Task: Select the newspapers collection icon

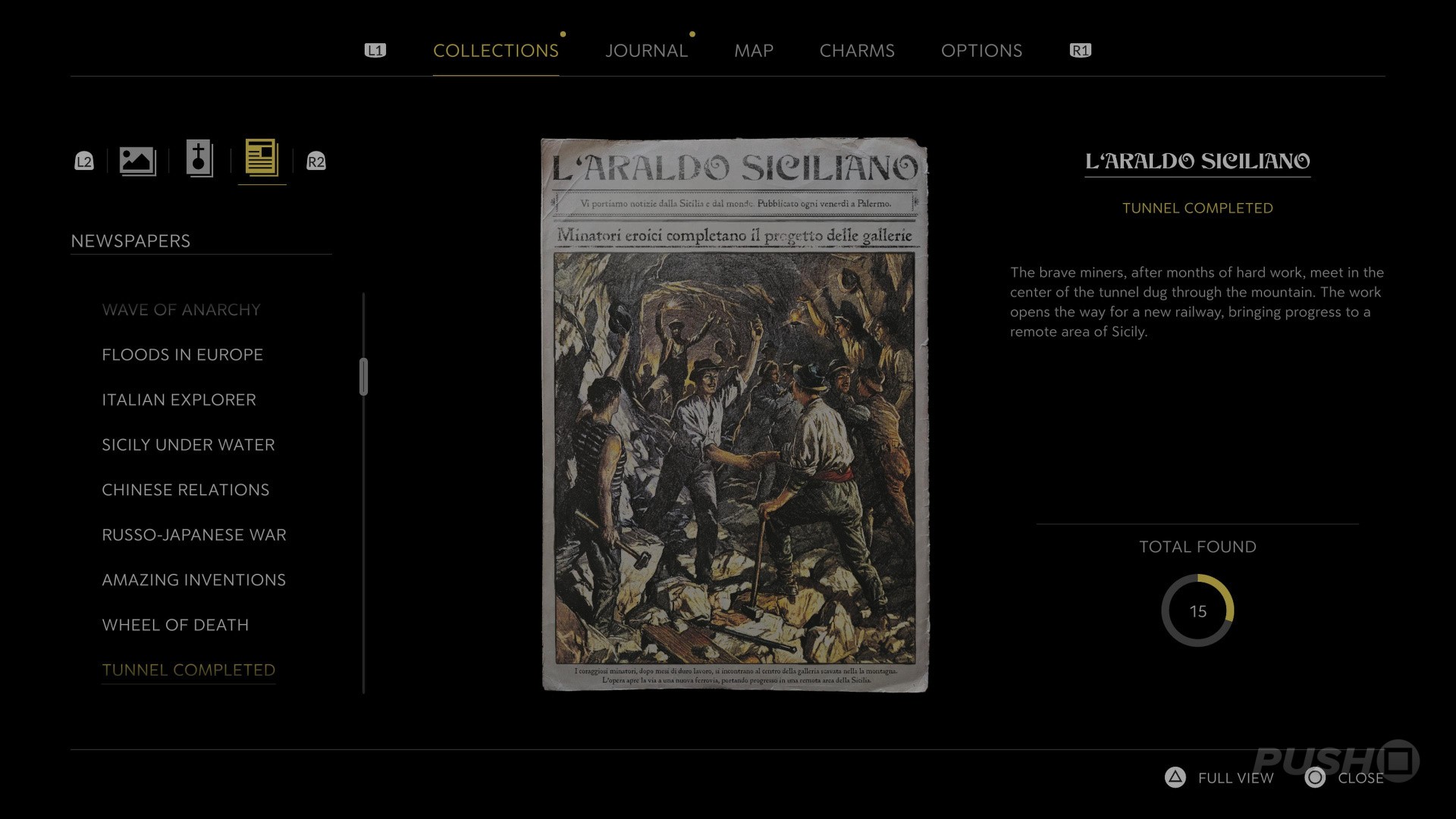Action: [262, 159]
